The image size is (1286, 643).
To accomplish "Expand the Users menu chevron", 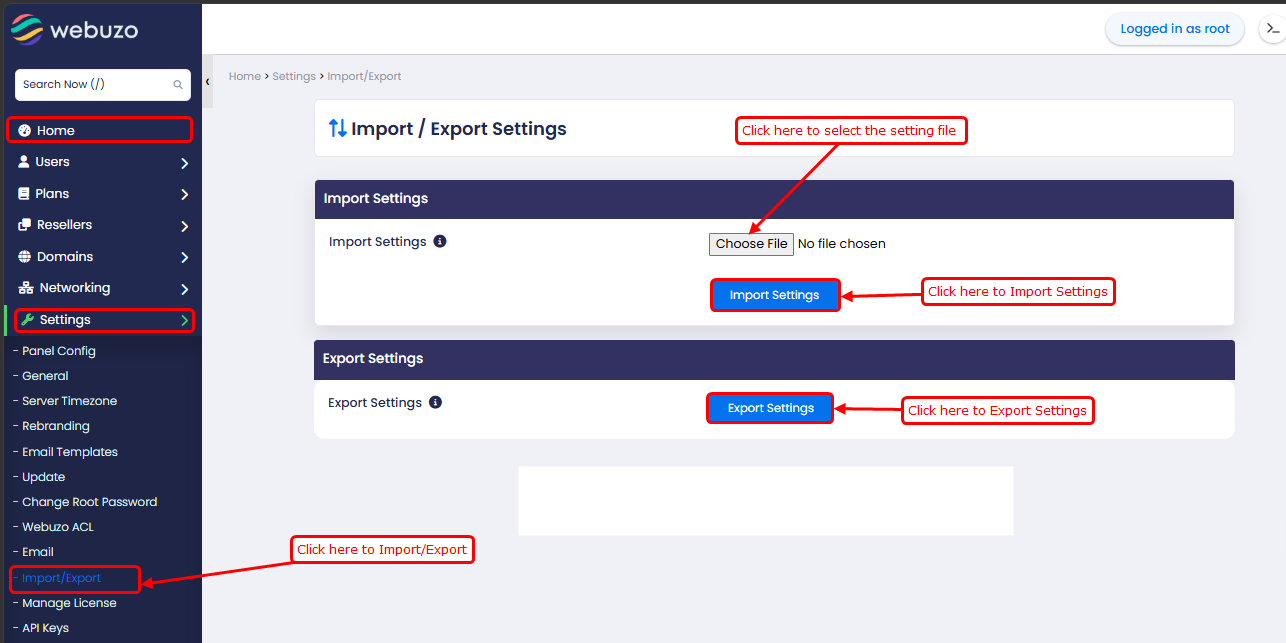I will (x=184, y=163).
